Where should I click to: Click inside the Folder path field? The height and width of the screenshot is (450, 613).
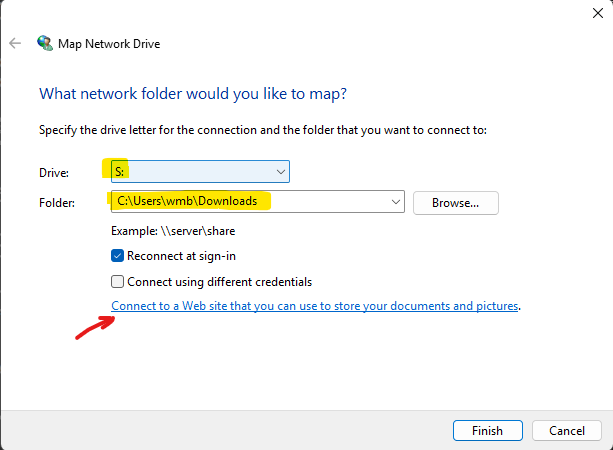(250, 202)
